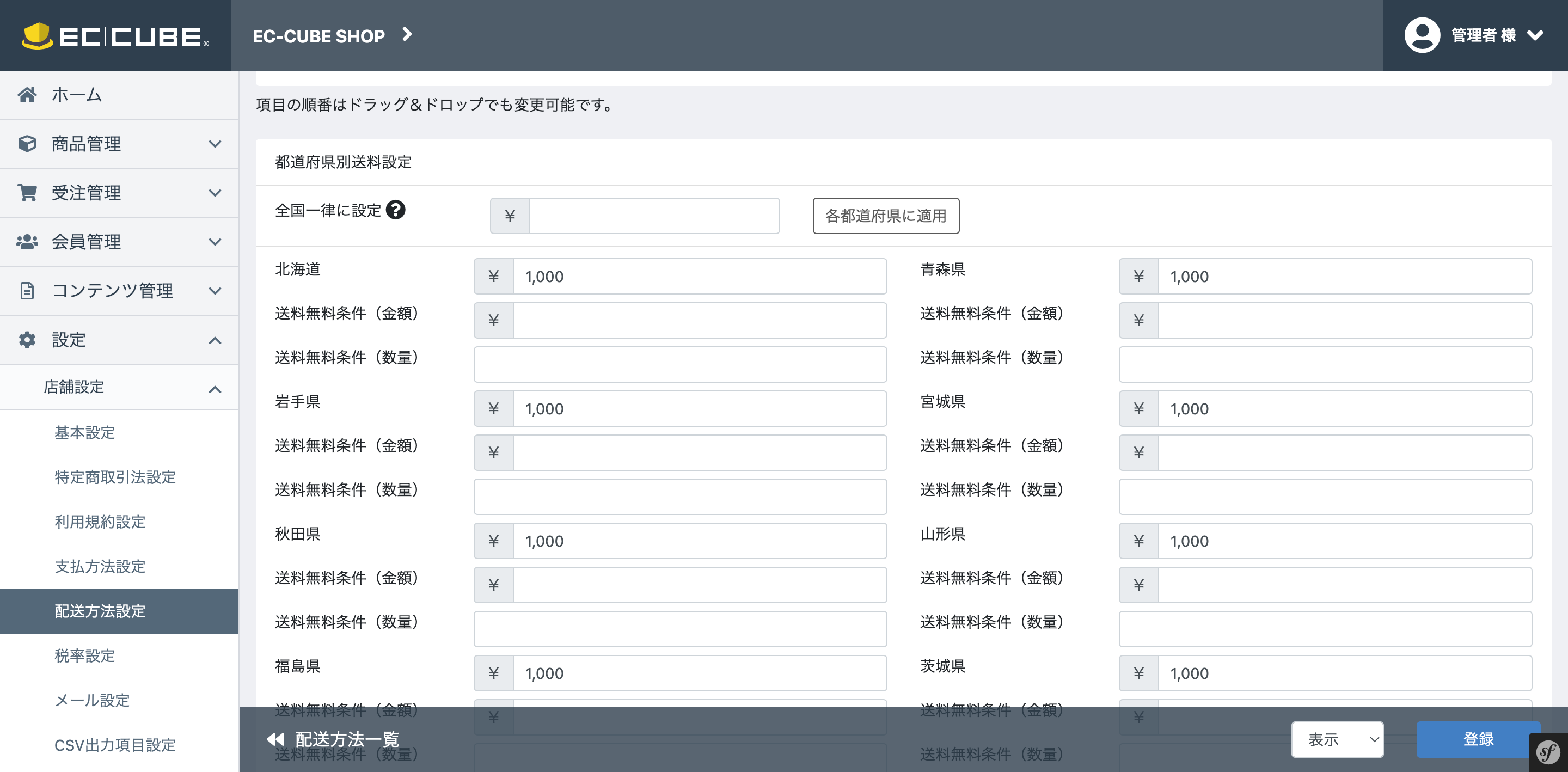Click the 全国一律に設定 amount field
1568x772 pixels.
(654, 216)
